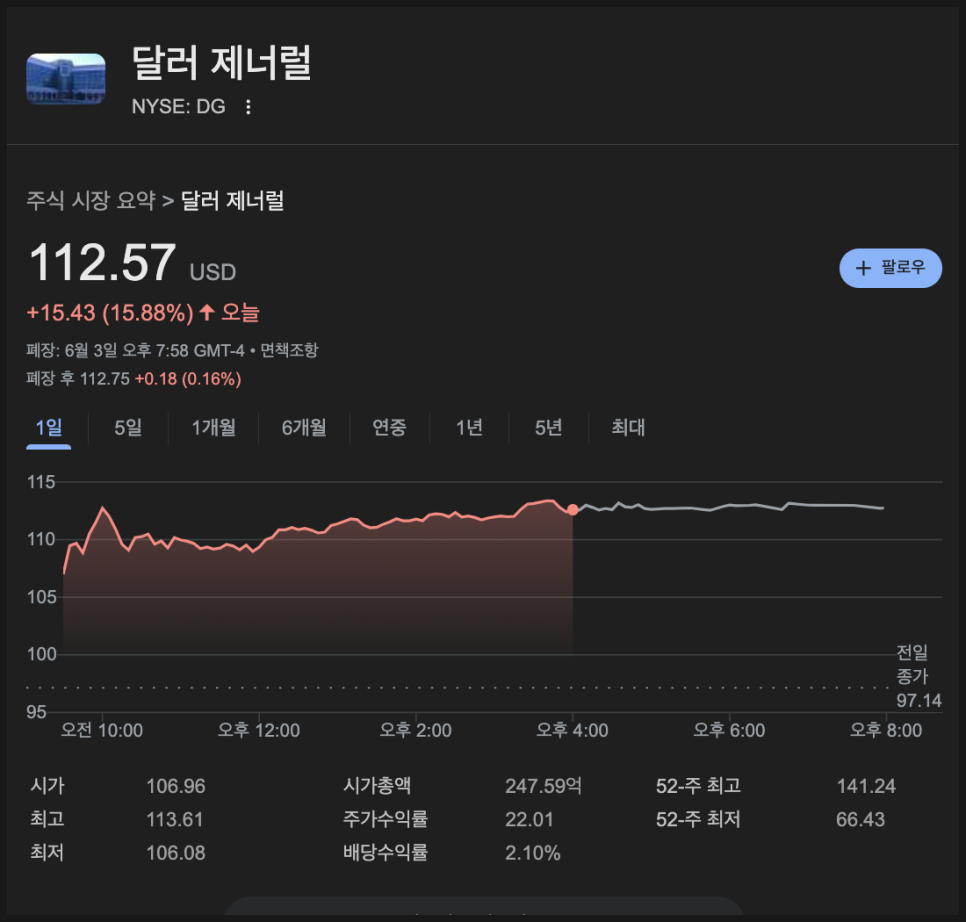Click the 오전 10:00 time axis label

coord(102,730)
